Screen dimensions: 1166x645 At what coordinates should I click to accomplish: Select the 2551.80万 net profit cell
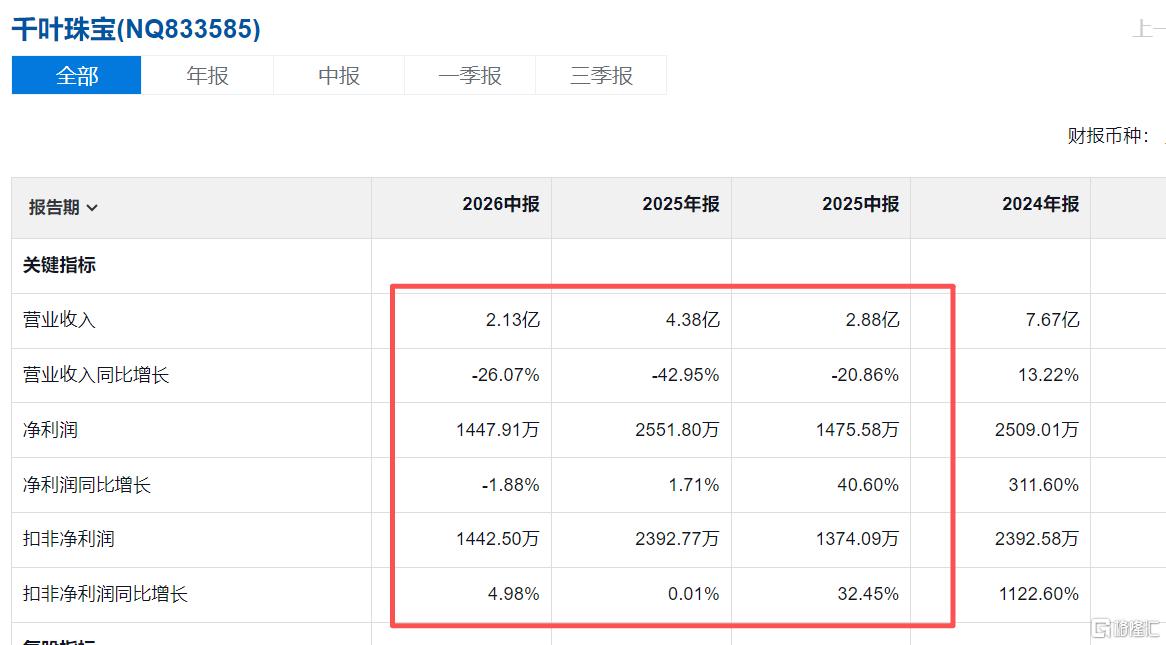(677, 429)
